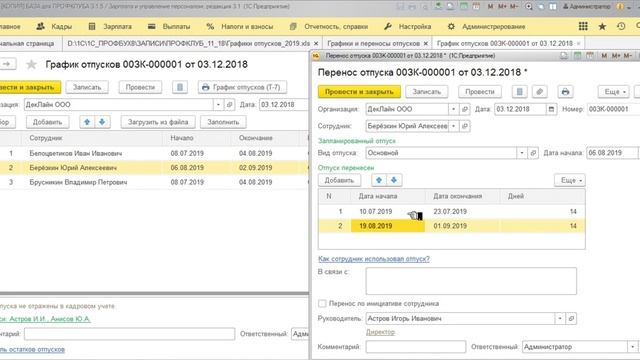Screen dimensions: 640x360
Task: Switch to Графики и переносы отпусков tab
Action: coord(373,43)
